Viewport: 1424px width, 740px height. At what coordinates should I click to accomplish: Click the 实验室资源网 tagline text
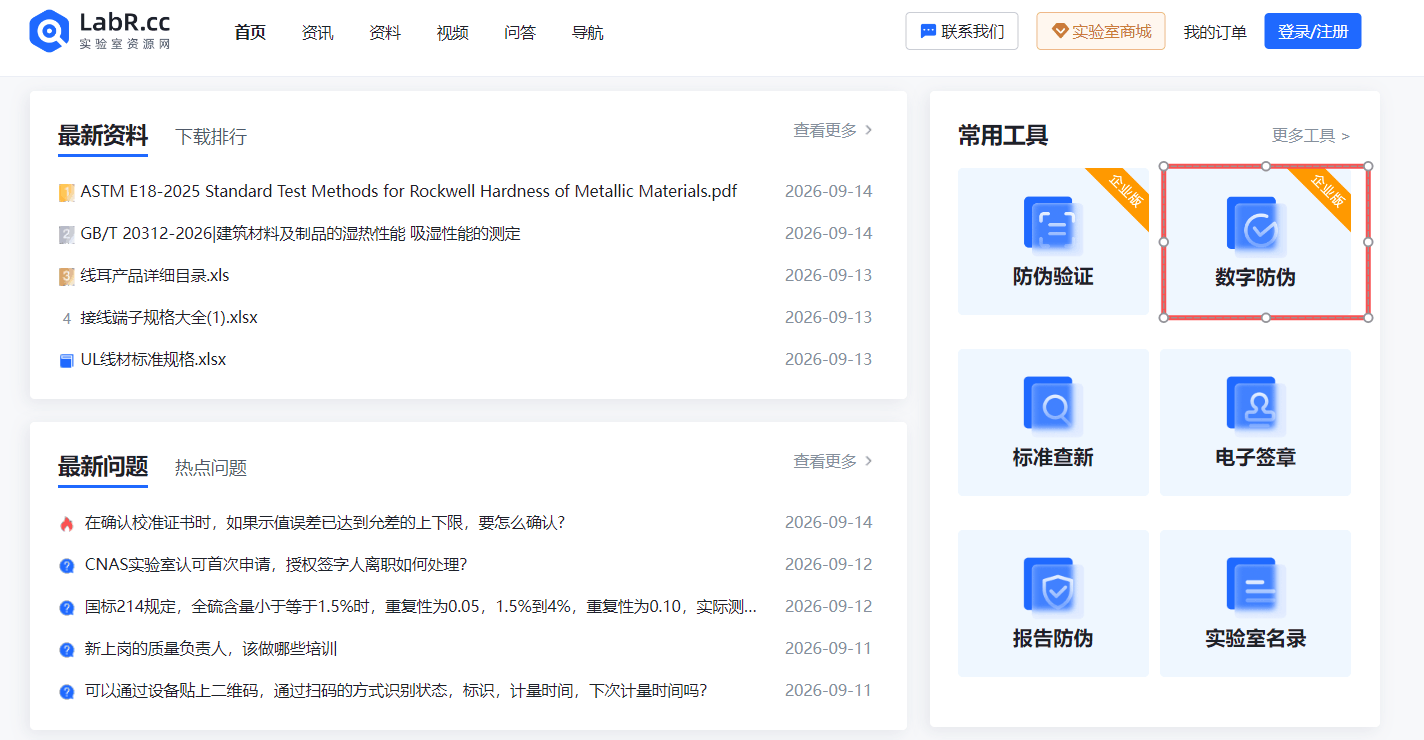(125, 45)
